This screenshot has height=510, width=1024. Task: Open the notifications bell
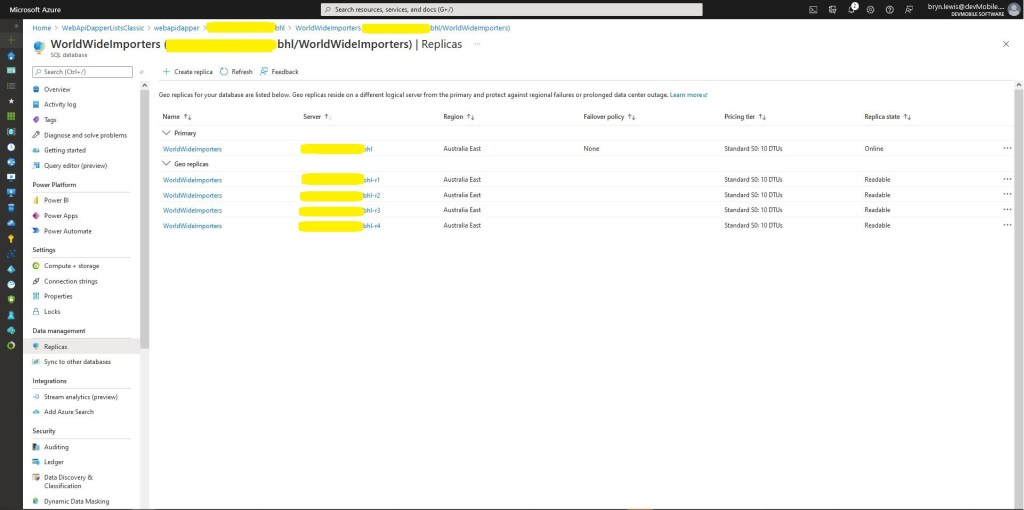coord(852,9)
